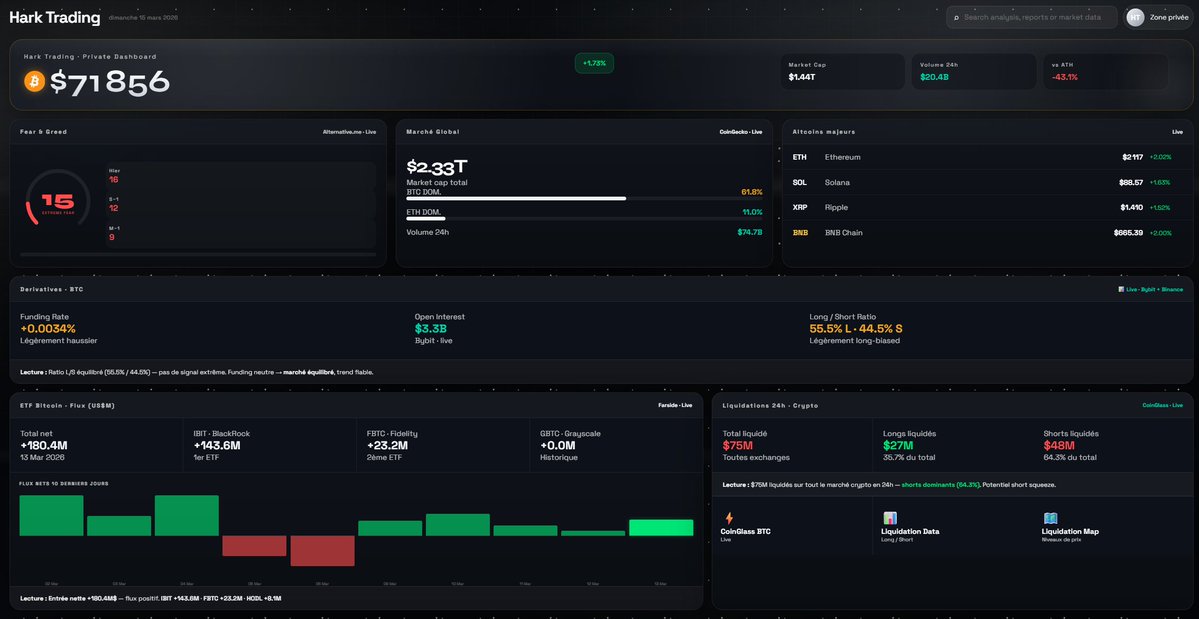
Task: Click the 55.5% L · 44.5% S ratio
Action: (x=856, y=329)
